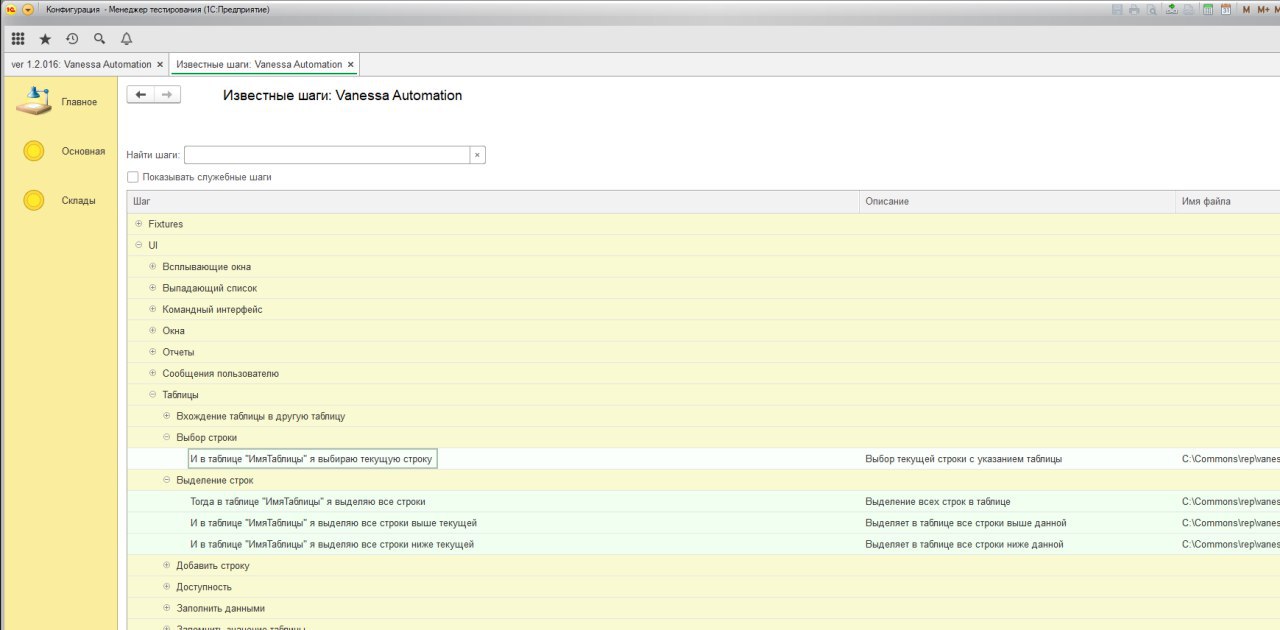Expand the Заполнить данными group
This screenshot has height=630, width=1280.
tap(167, 608)
